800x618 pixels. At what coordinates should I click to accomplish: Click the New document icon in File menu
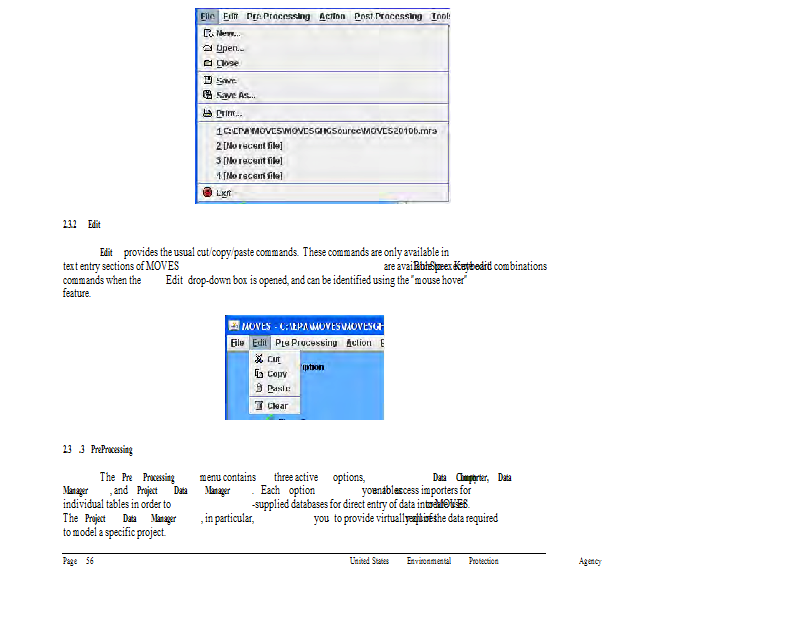208,33
